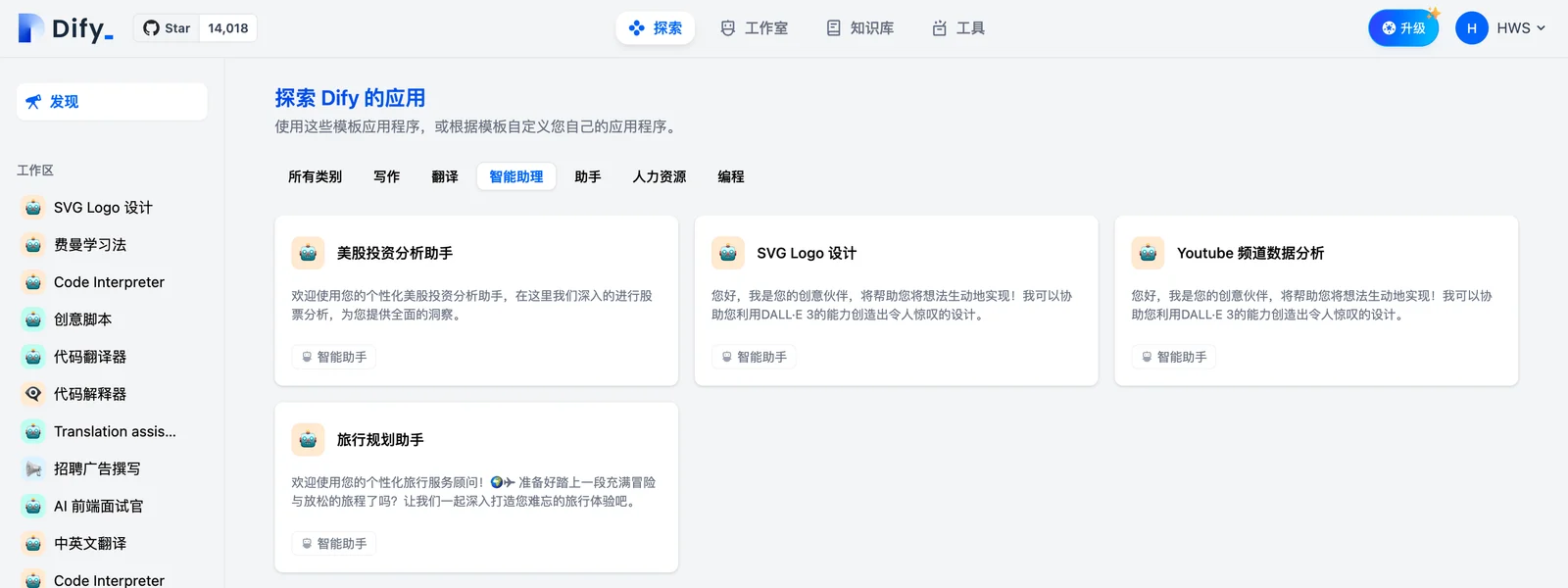
Task: Click robot icon next to 创意脚本
Action: point(33,319)
